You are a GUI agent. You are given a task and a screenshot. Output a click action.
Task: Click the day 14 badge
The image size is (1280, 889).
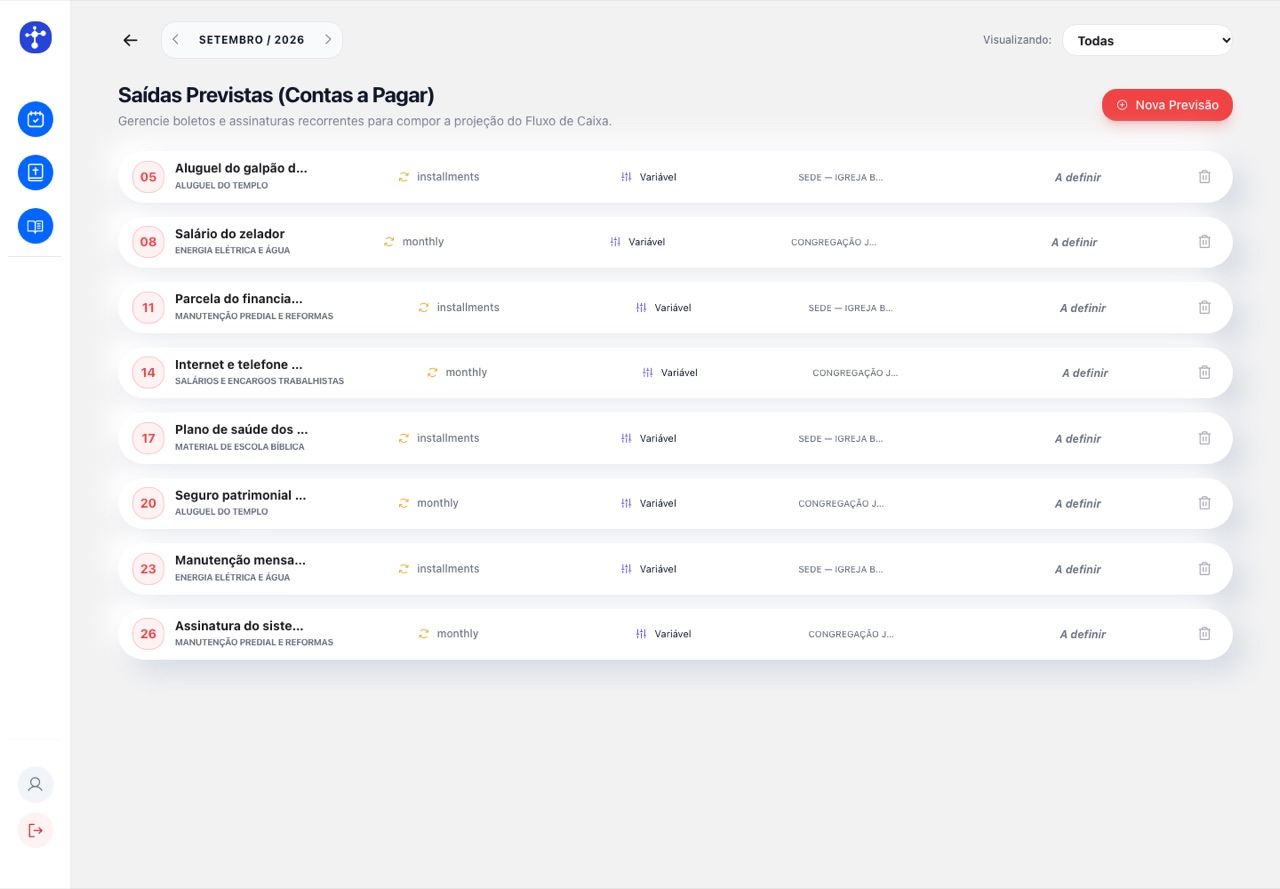pyautogui.click(x=148, y=372)
